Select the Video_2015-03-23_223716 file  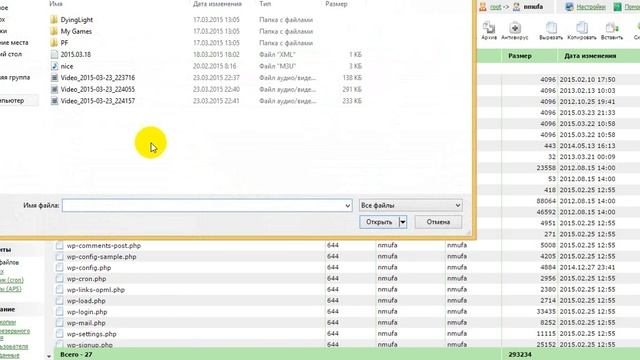coord(98,78)
